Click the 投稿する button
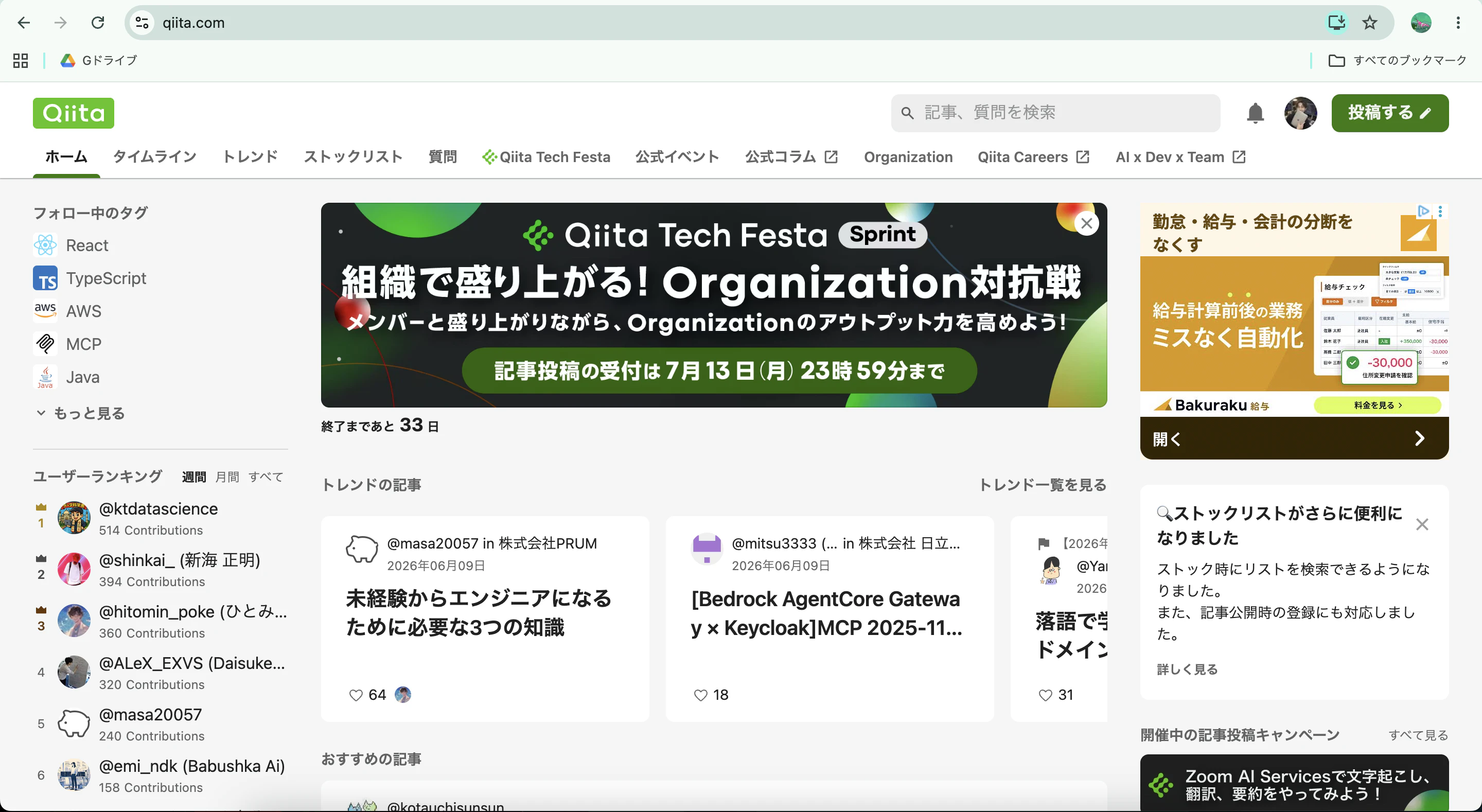This screenshot has width=1482, height=812. [1389, 113]
